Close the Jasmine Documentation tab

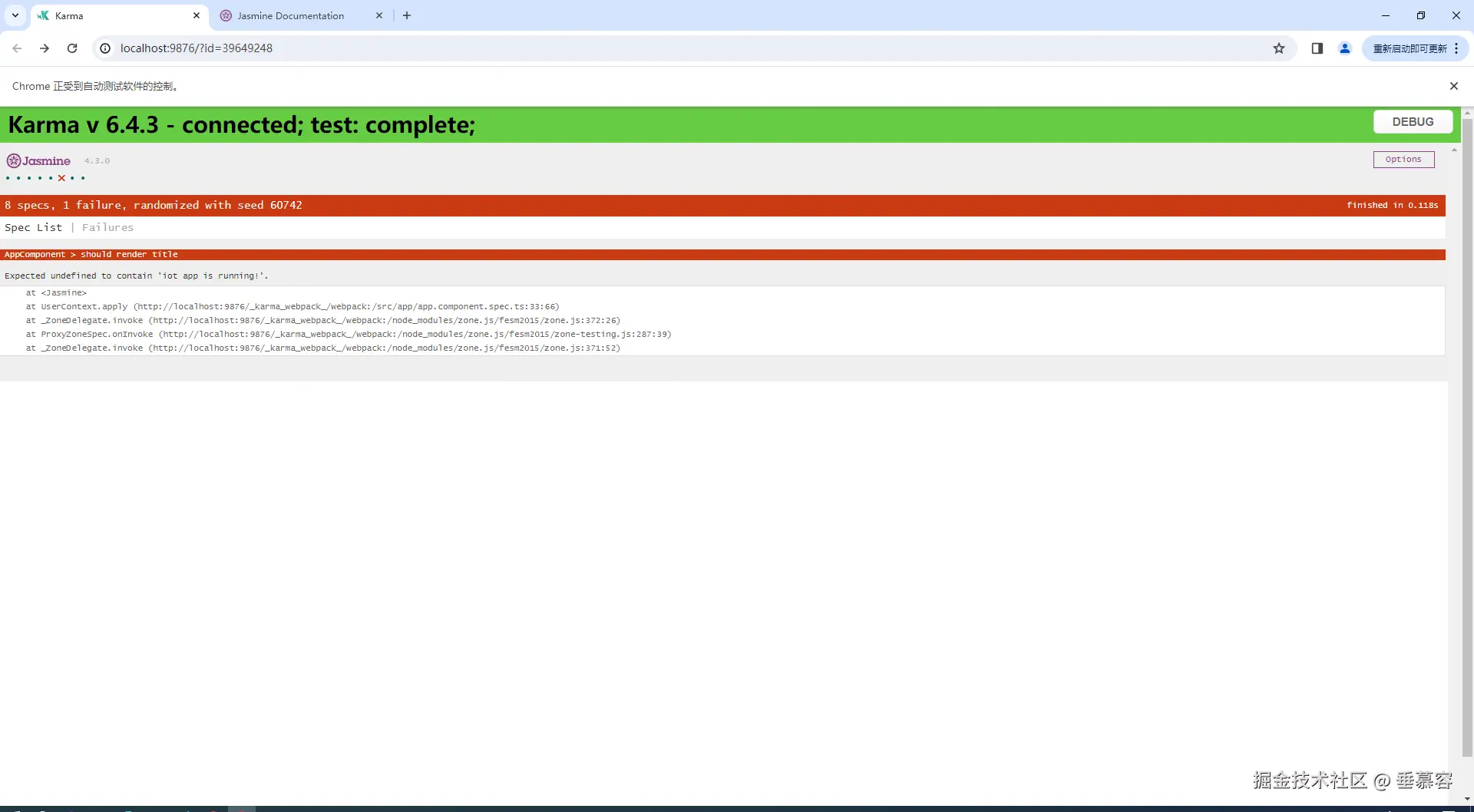click(x=378, y=15)
